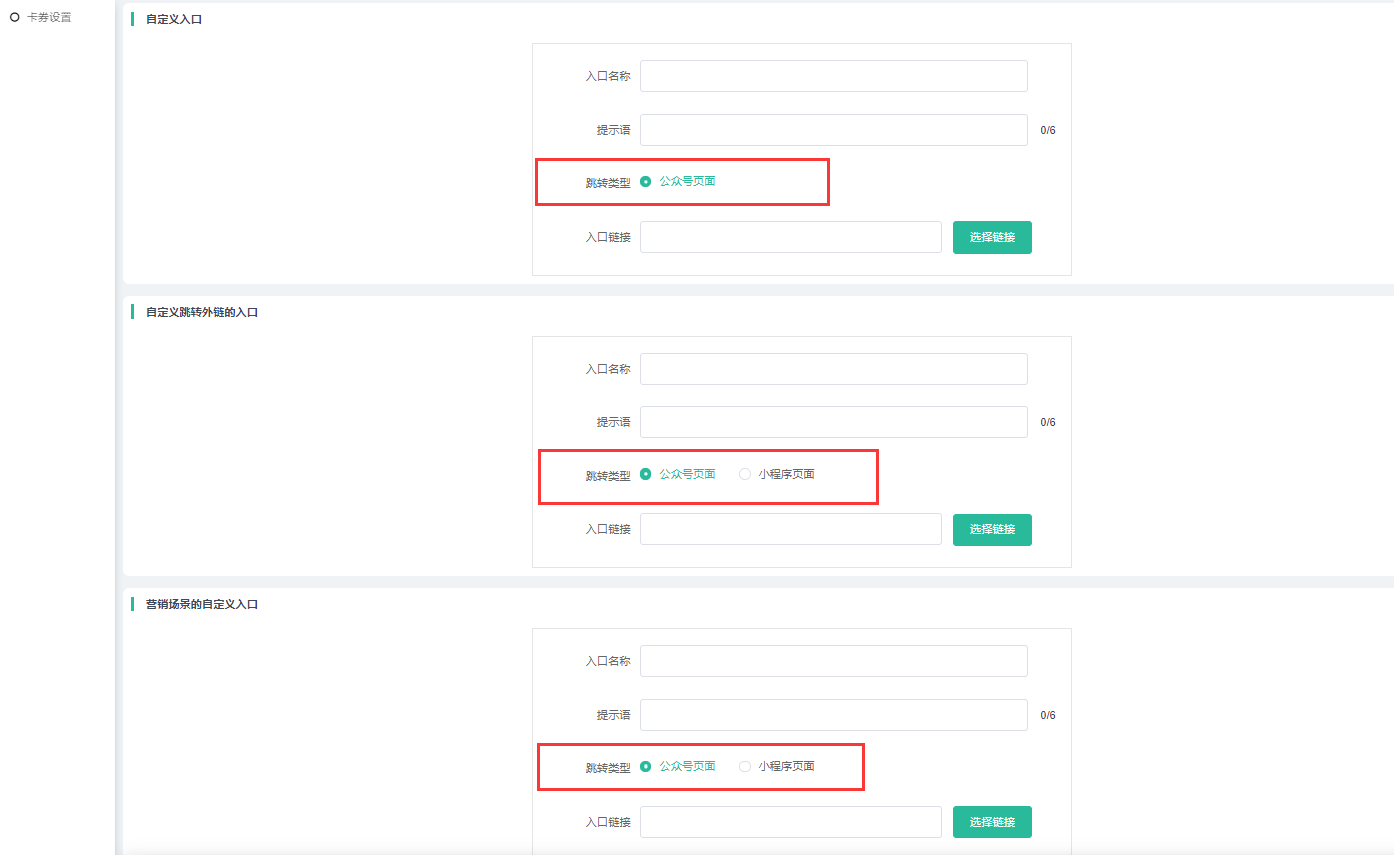Click the circle icon beside 卡券设置
The image size is (1394, 855).
pos(15,17)
